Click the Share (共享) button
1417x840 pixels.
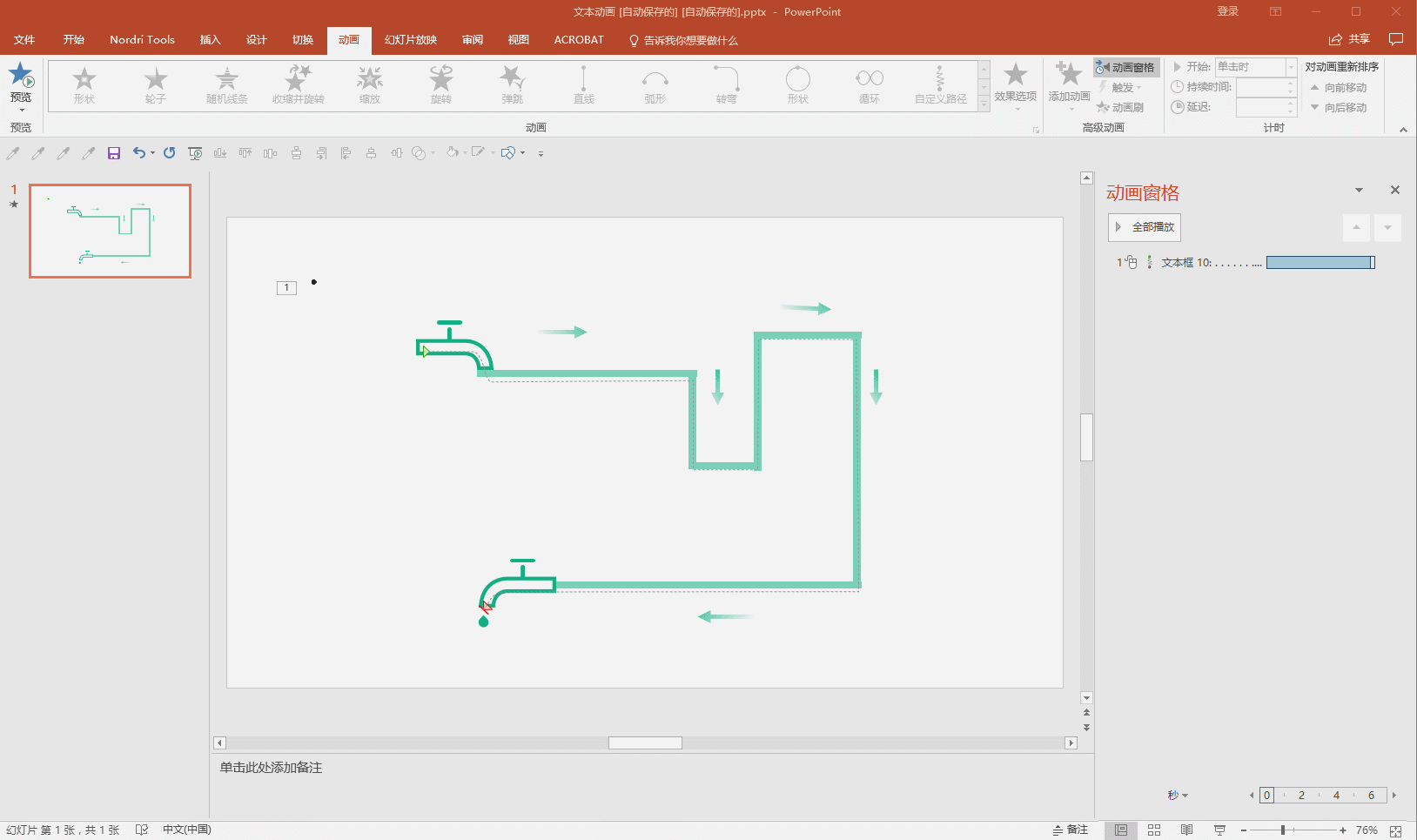point(1349,39)
